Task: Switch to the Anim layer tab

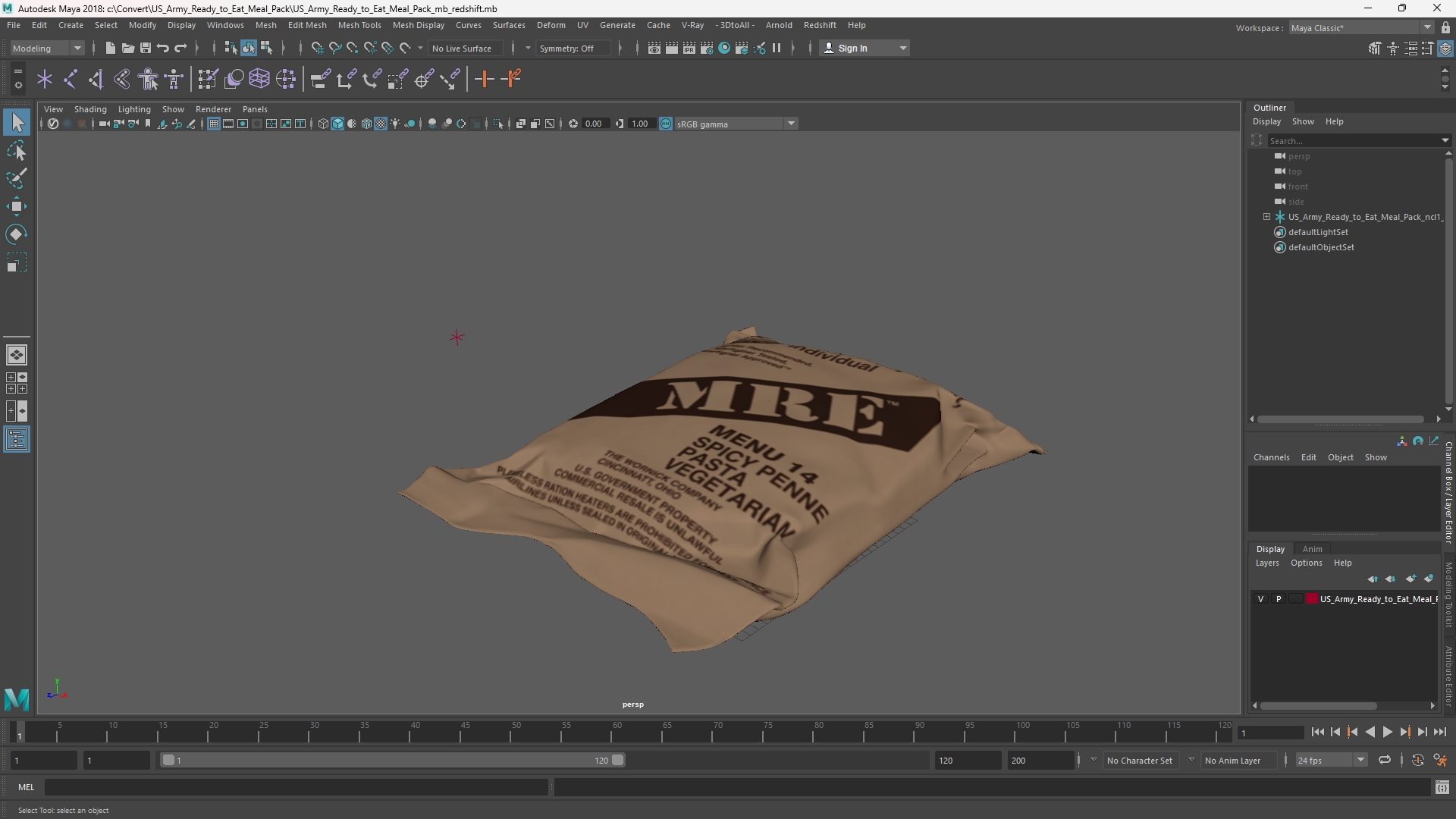Action: [x=1312, y=549]
